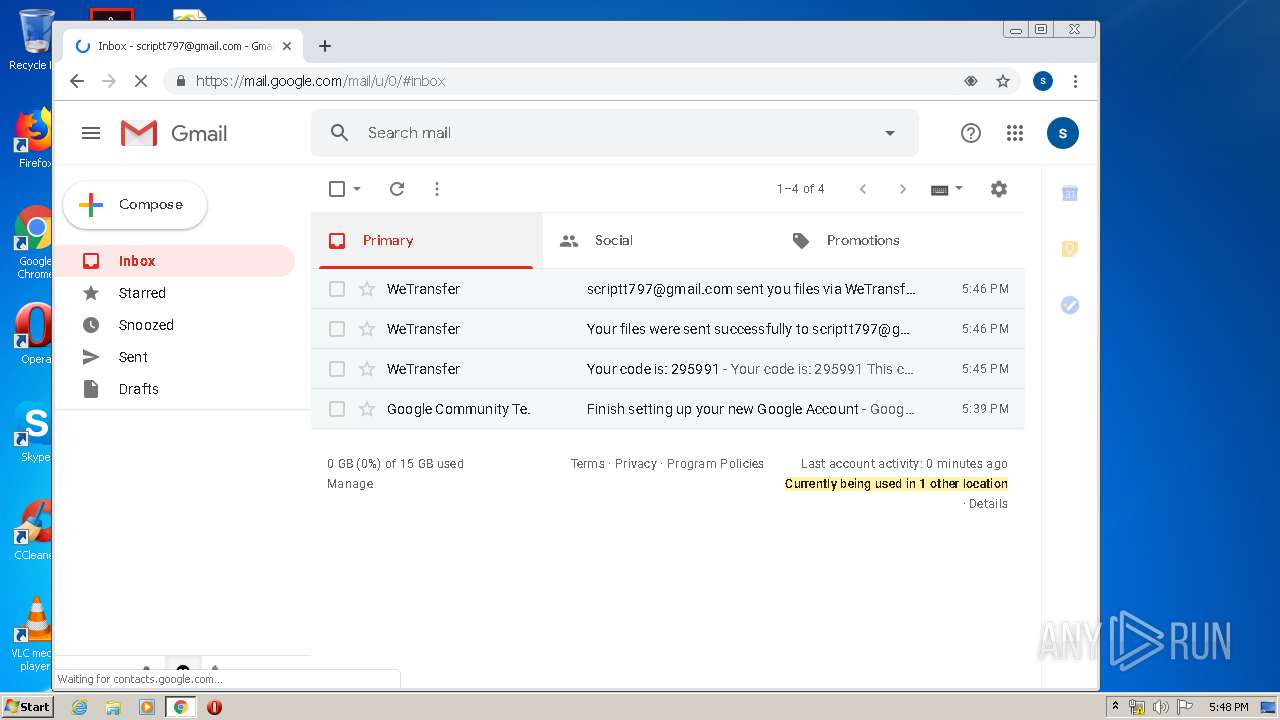Click the search magnifier icon
The width and height of the screenshot is (1280, 720).
coord(340,133)
